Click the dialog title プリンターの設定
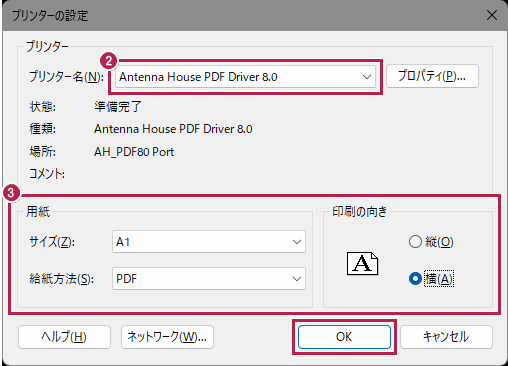This screenshot has width=508, height=366. coord(50,16)
